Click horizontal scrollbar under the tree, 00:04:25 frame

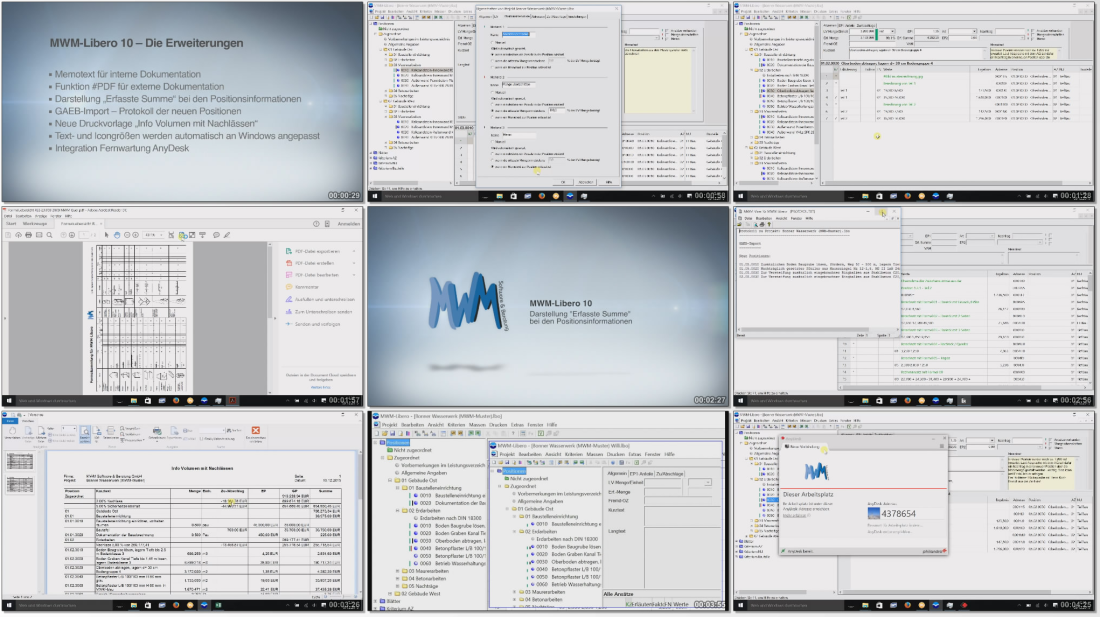pos(786,592)
